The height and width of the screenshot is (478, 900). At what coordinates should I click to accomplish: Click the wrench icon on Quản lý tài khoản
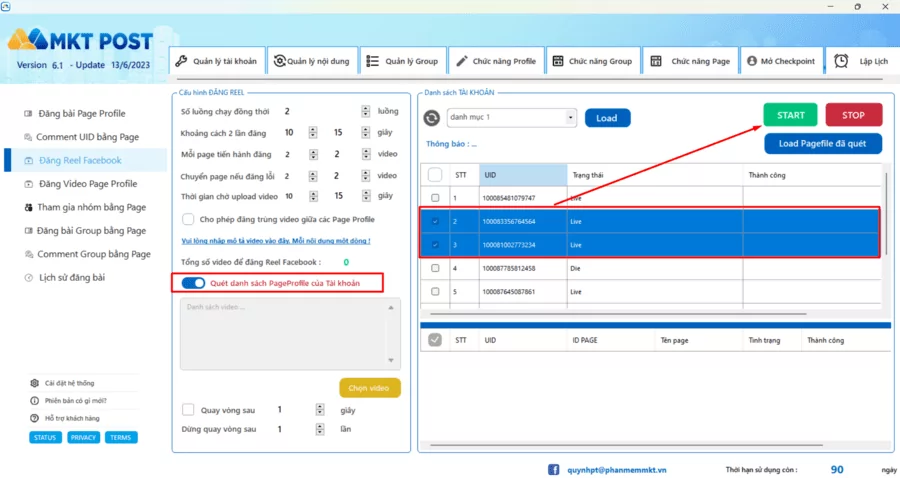pos(181,61)
